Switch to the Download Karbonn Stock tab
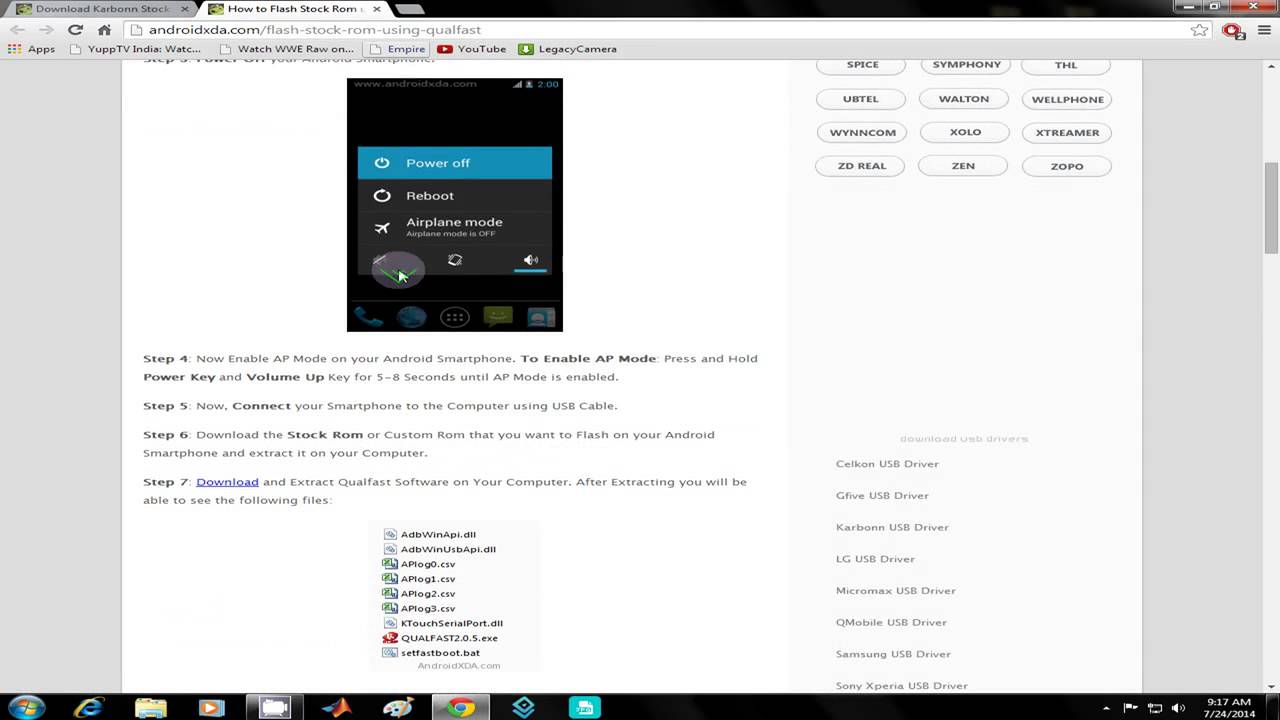The width and height of the screenshot is (1280, 720). point(101,9)
